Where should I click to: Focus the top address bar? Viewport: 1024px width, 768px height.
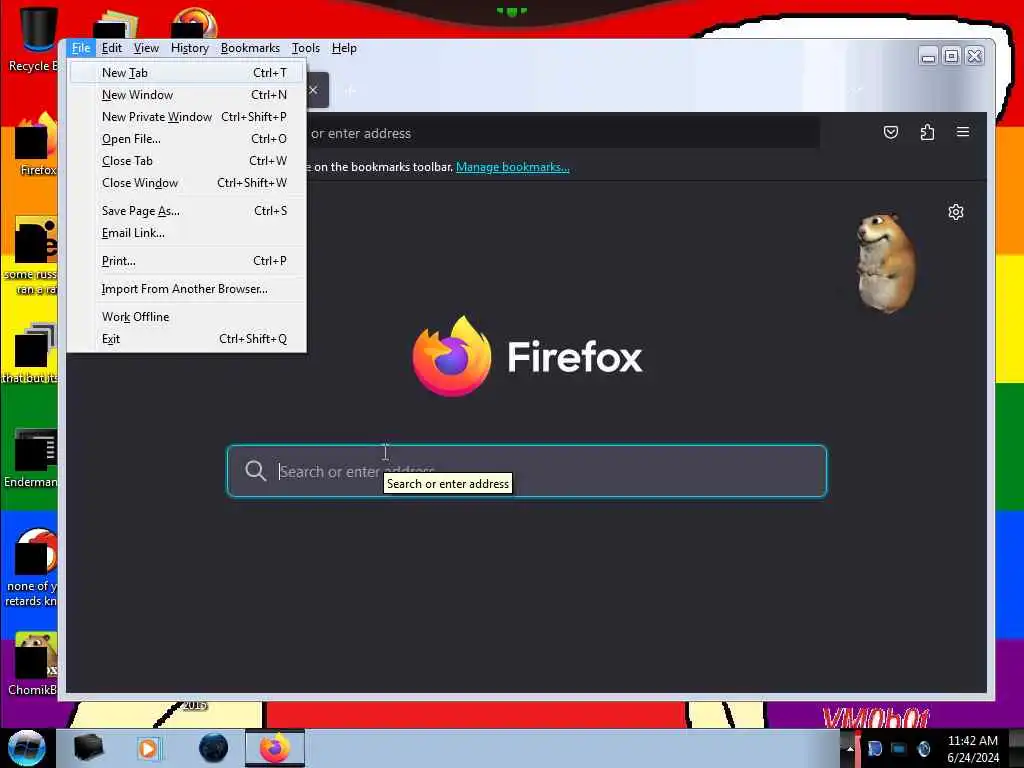point(562,133)
